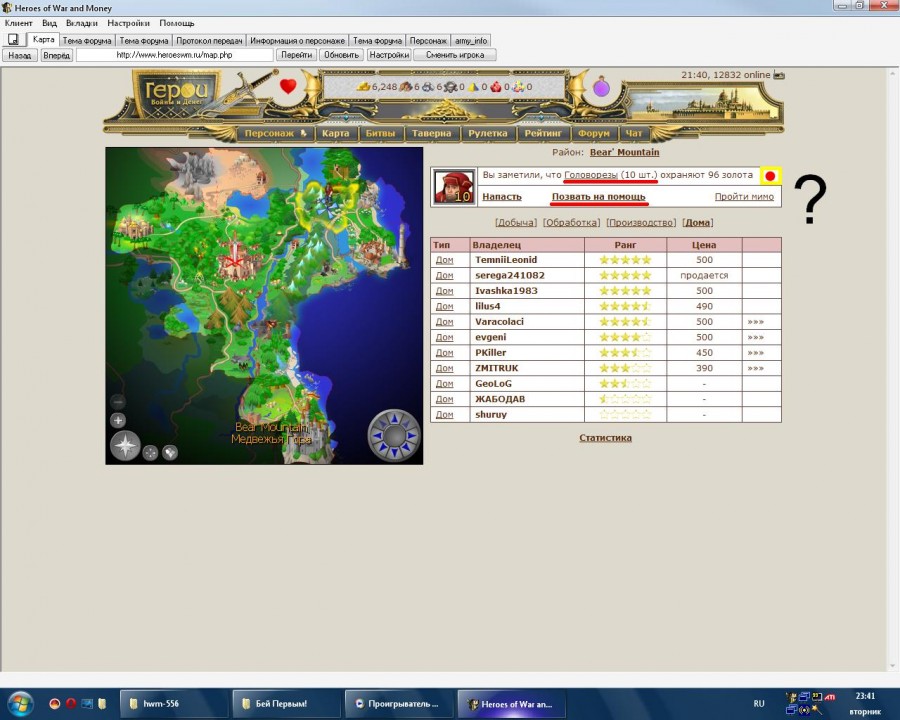This screenshot has height=720, width=900.
Task: Open the Добыча section link
Action: 516,223
